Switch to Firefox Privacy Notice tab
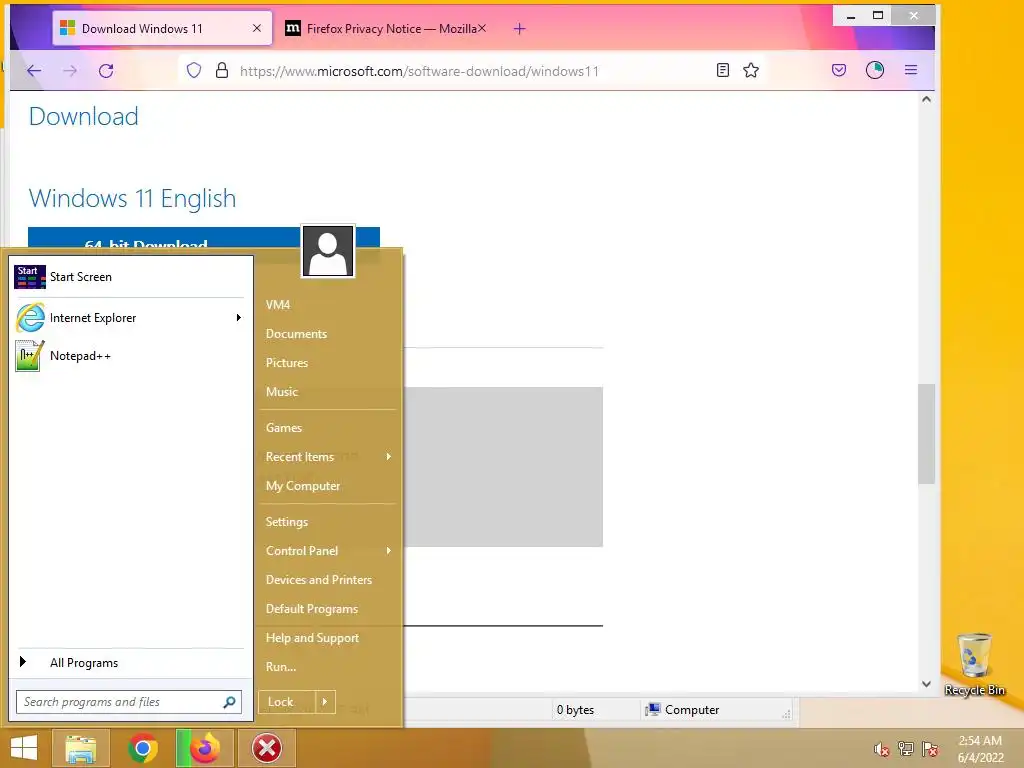Screen dimensions: 1024x768 (385, 28)
